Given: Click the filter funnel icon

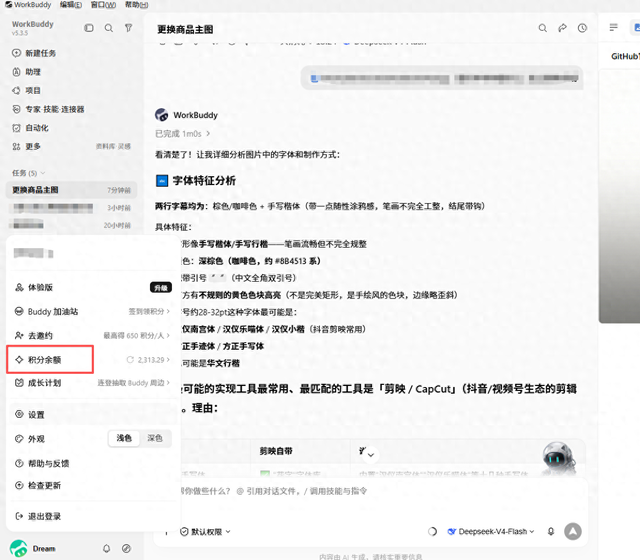Looking at the screenshot, I should 129,28.
